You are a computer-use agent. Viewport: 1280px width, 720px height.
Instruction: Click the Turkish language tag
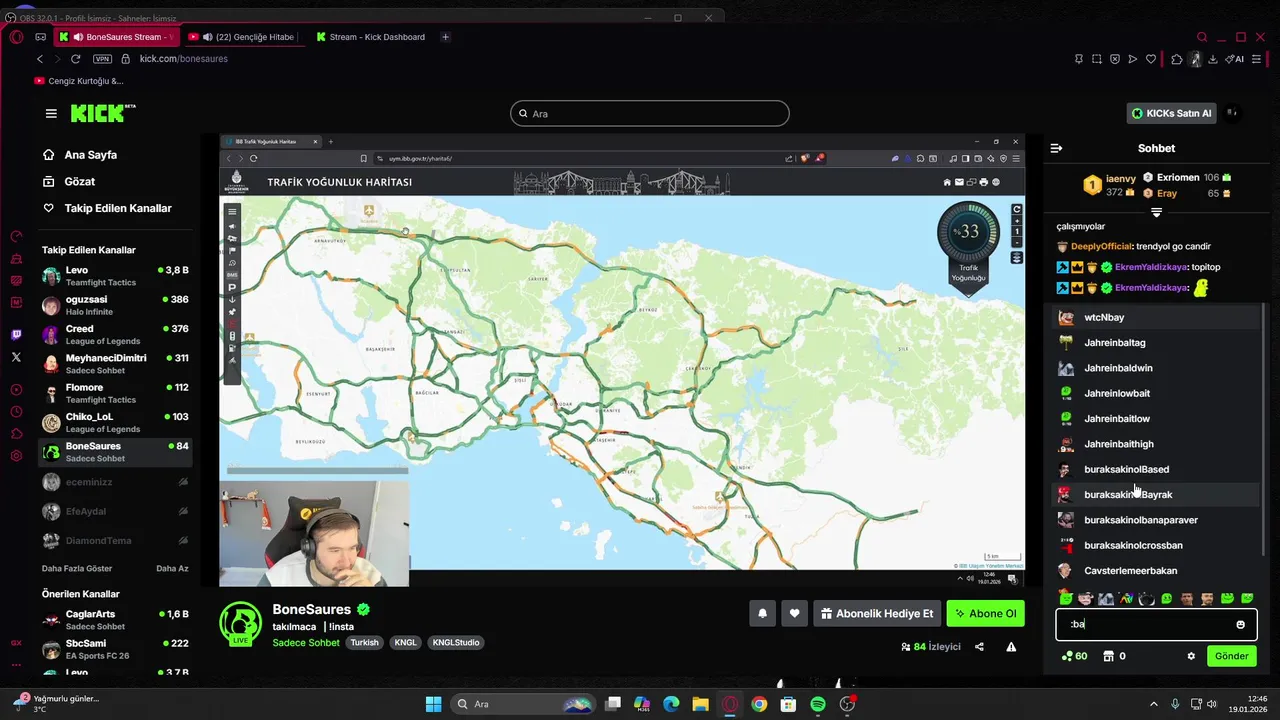coord(364,642)
